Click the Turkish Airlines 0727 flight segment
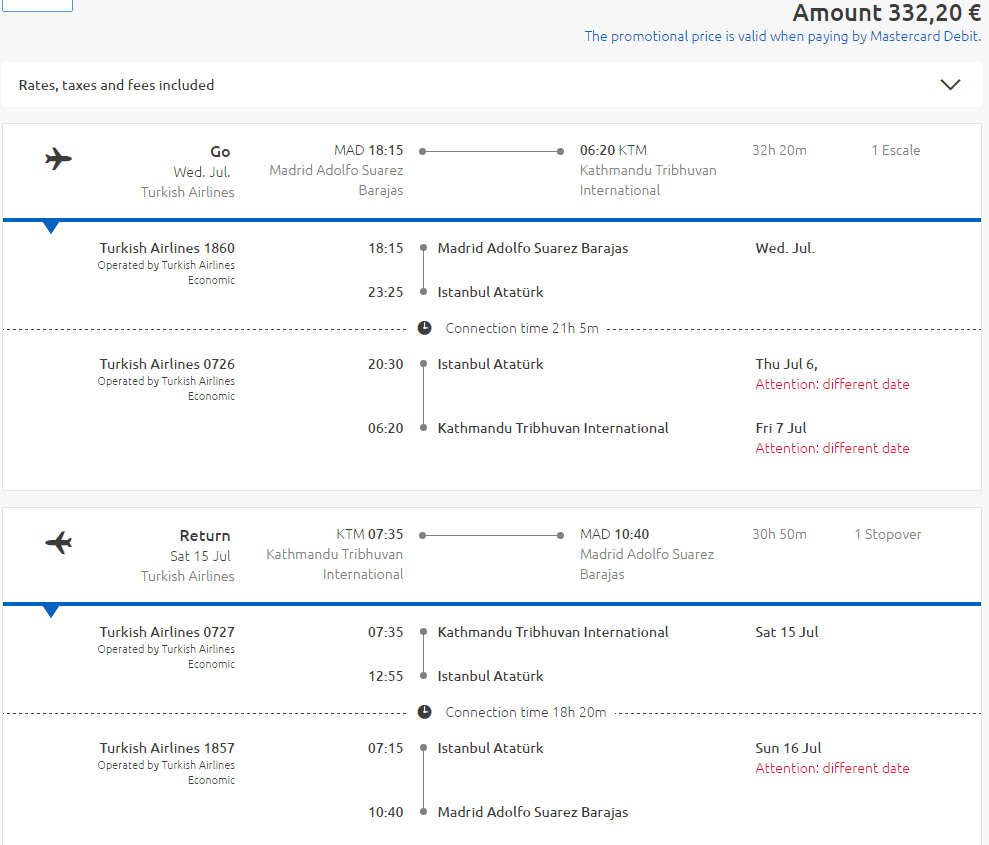Viewport: 989px width, 845px height. (x=167, y=632)
